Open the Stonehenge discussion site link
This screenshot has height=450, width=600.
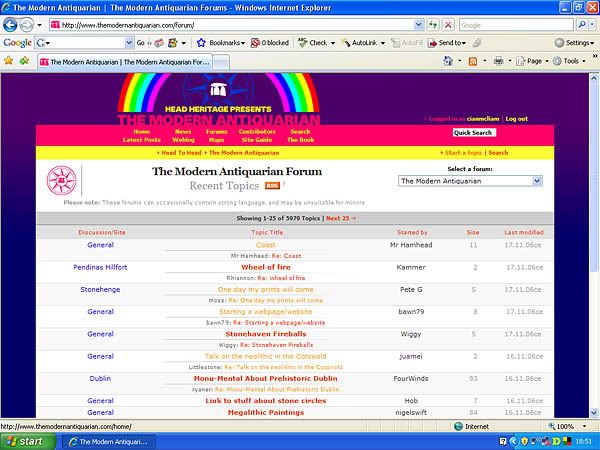[x=100, y=290]
